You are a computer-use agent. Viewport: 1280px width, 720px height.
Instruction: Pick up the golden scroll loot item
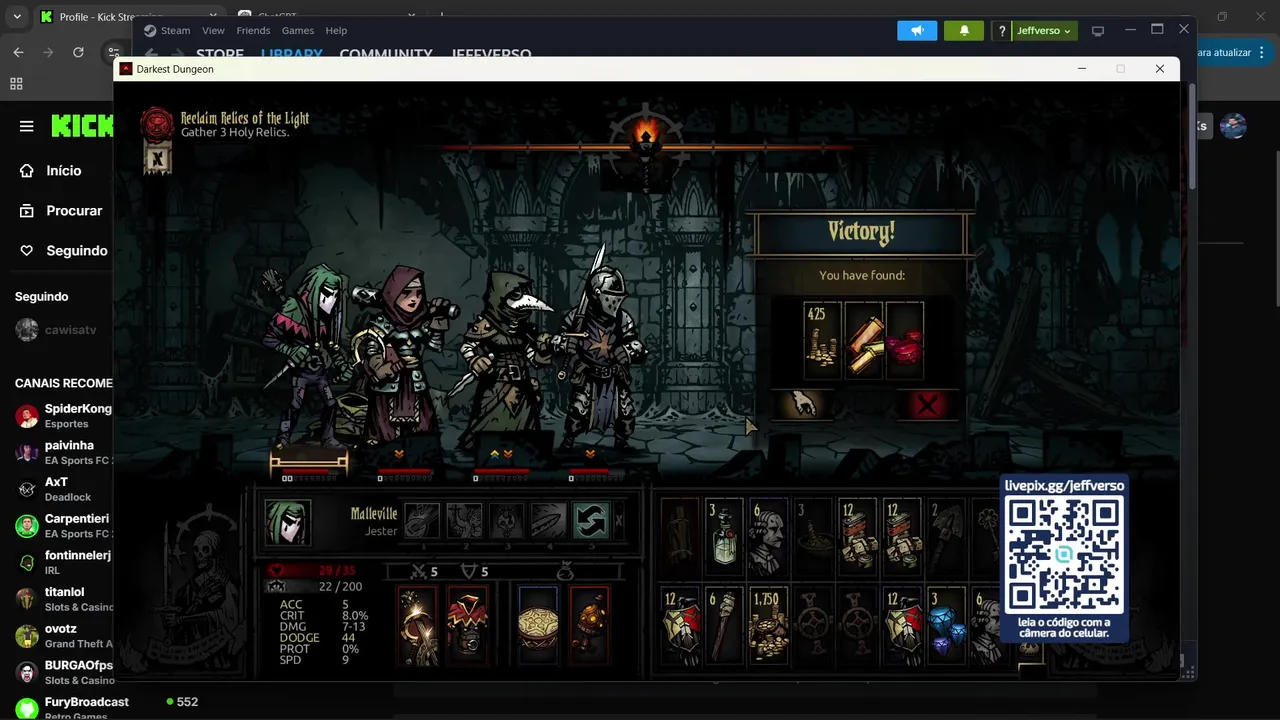point(863,340)
